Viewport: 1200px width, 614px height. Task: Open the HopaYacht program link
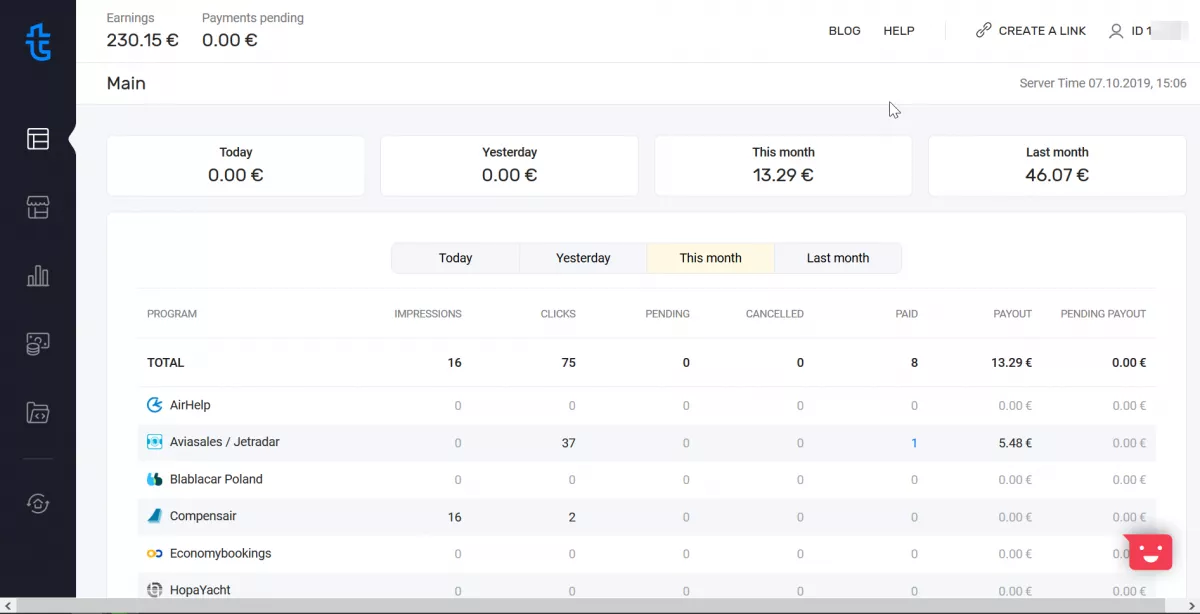point(200,590)
